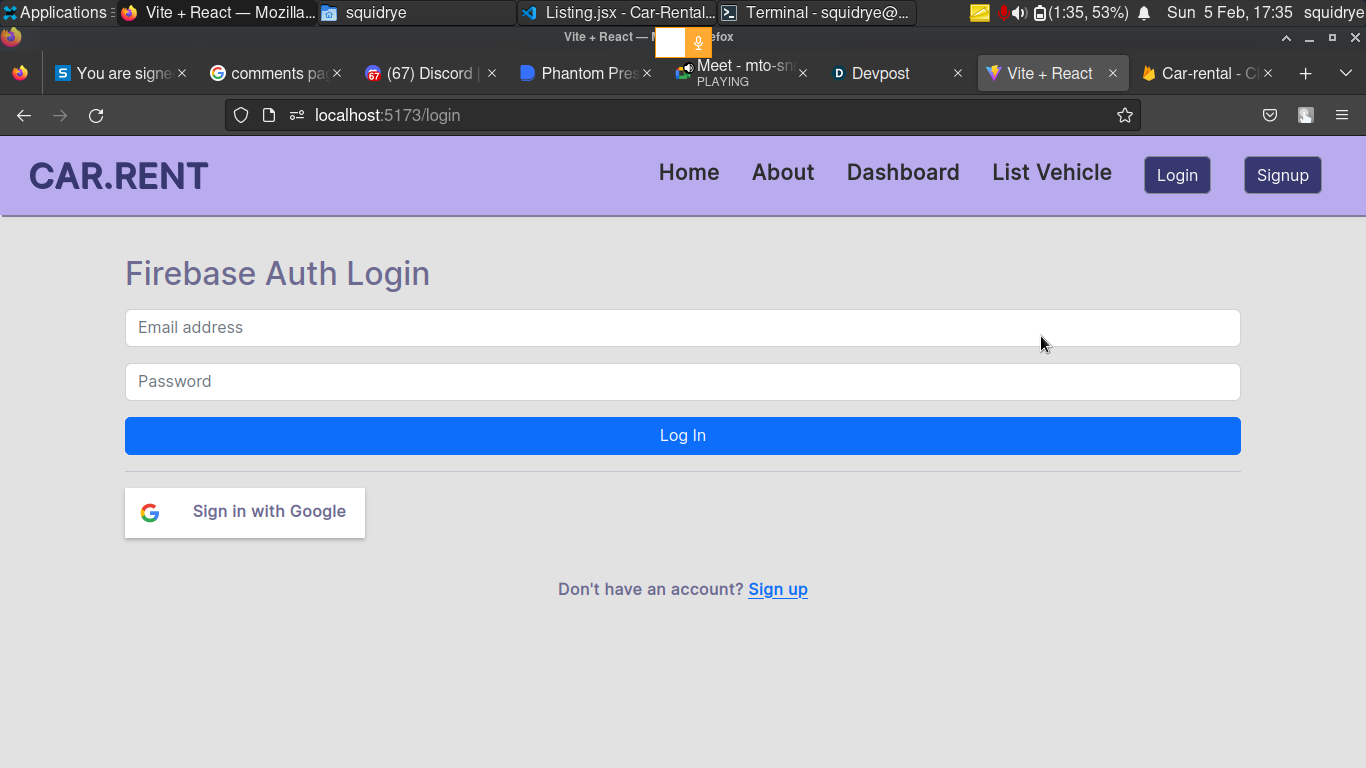Reload the page with refresh icon

(96, 115)
